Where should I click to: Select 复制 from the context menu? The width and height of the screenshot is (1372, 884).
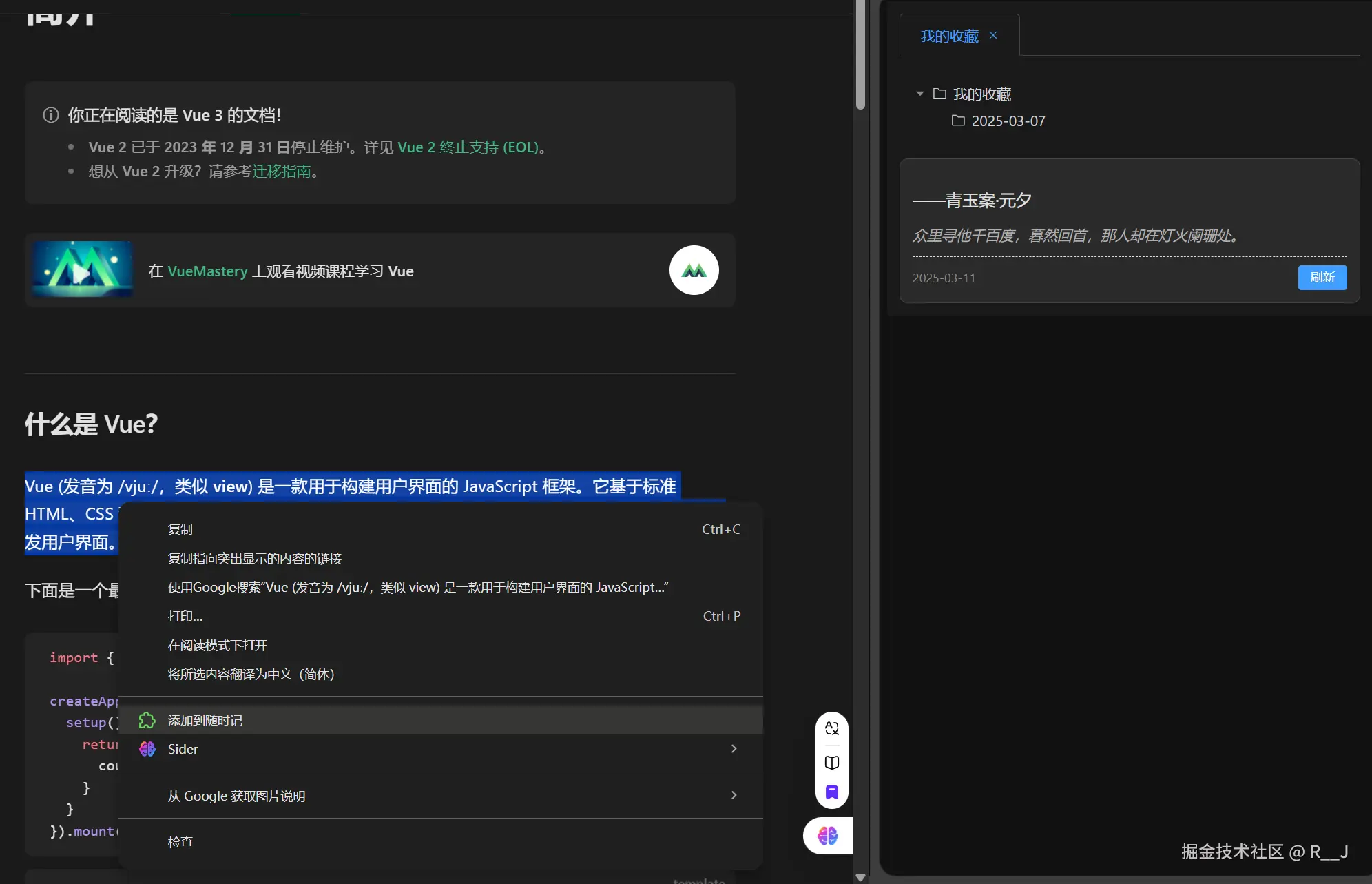[180, 529]
